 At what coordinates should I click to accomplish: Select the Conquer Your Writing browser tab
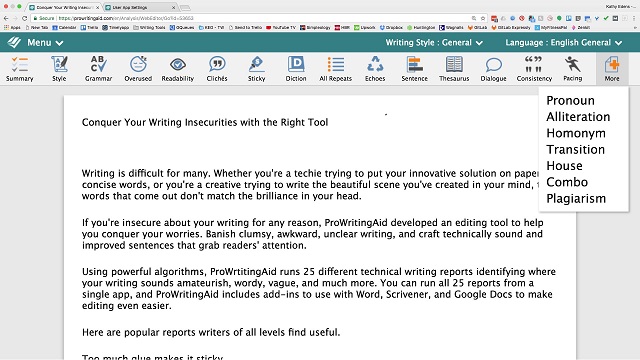(63, 7)
